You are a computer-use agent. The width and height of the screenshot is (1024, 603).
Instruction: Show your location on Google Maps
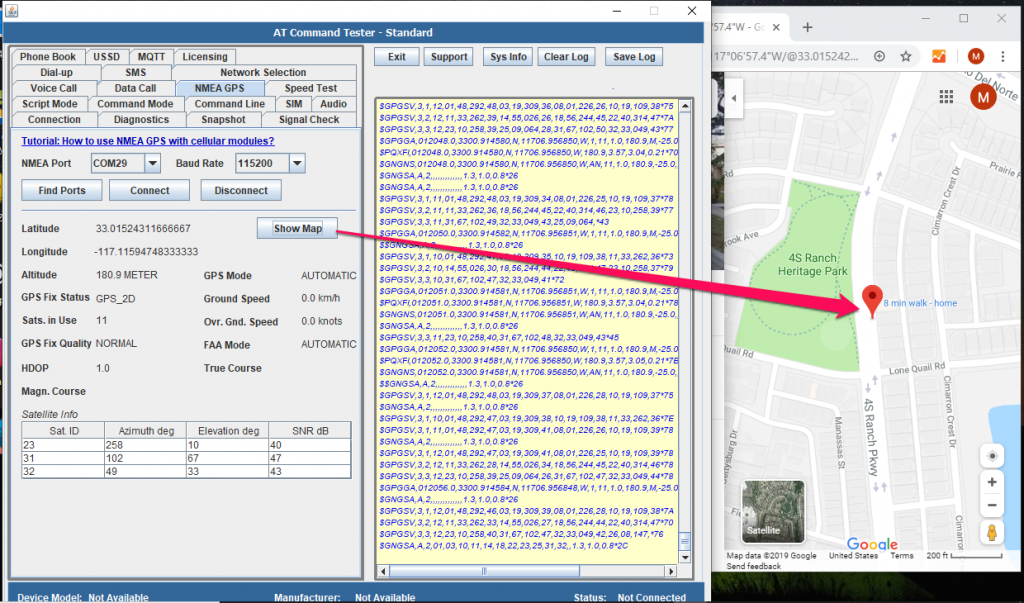992,456
